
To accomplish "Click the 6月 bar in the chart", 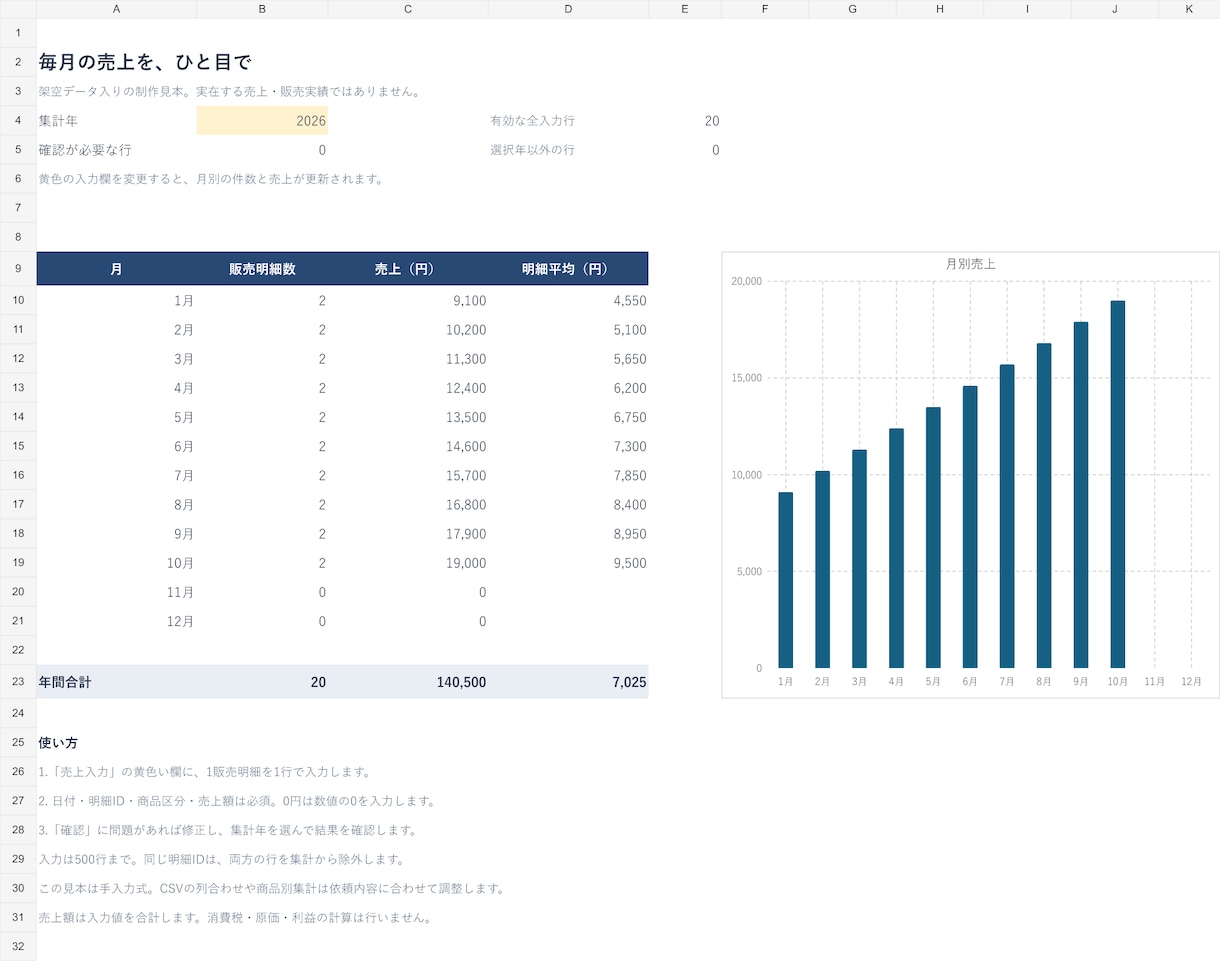I will [970, 527].
